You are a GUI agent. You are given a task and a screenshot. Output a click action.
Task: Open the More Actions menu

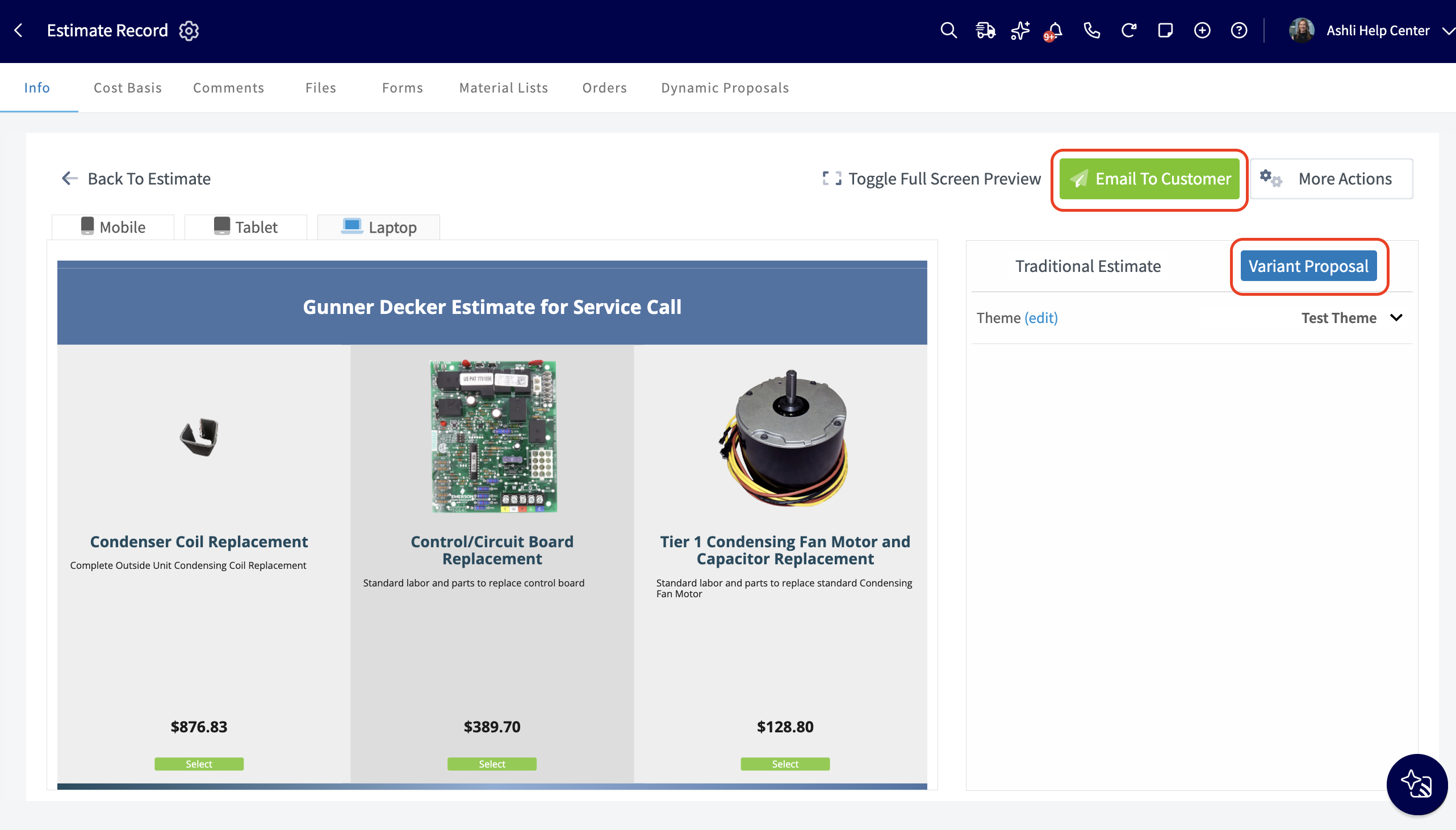(1331, 178)
